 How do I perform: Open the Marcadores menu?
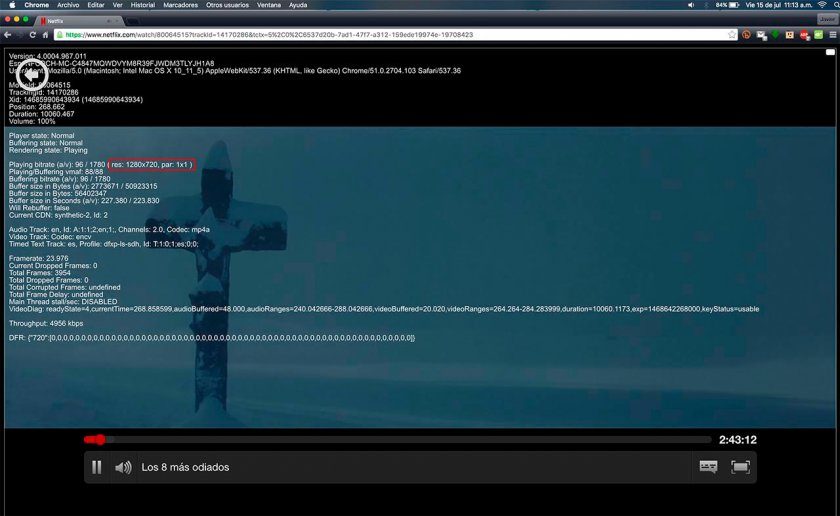point(181,5)
